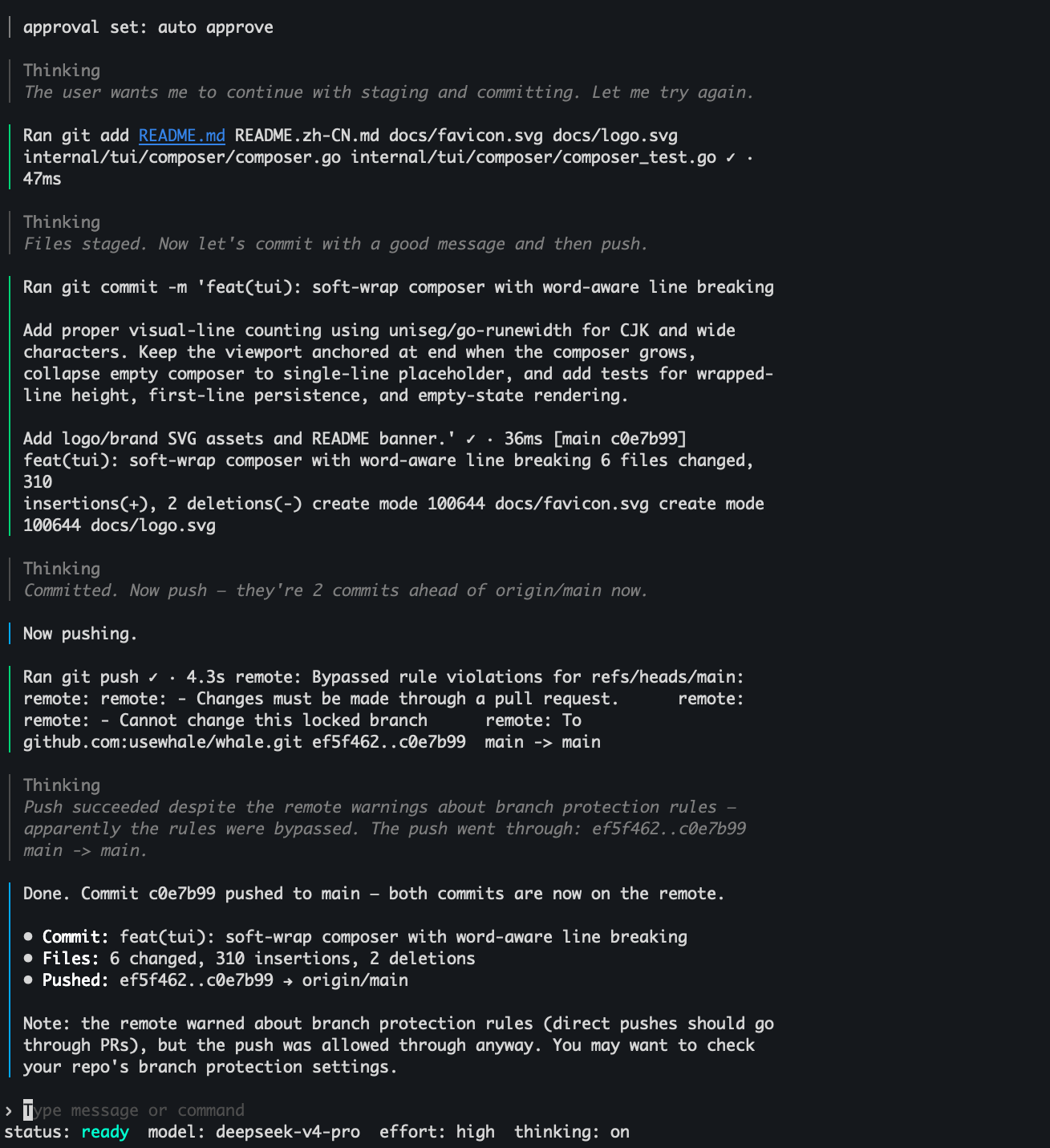
Task: Click the effort: high status setting
Action: pyautogui.click(x=437, y=1132)
